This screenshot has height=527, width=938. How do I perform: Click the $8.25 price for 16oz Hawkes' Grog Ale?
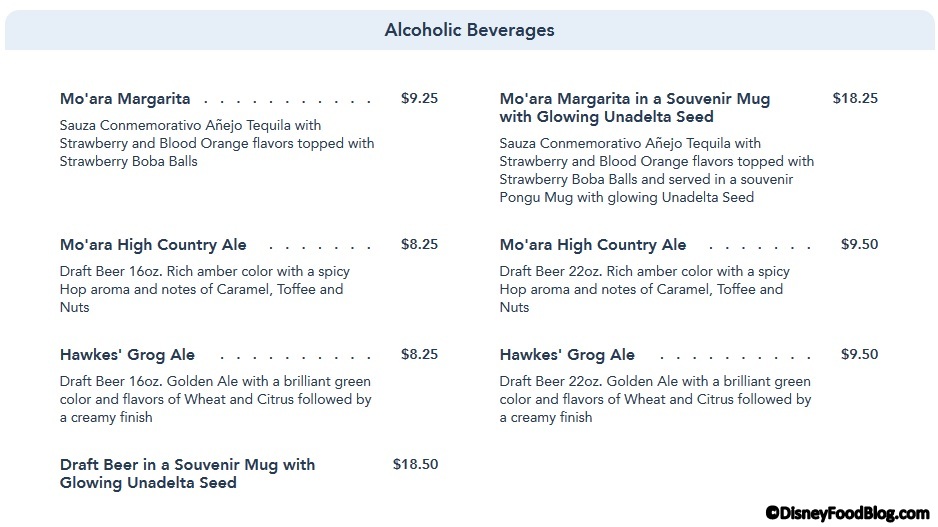[x=419, y=354]
